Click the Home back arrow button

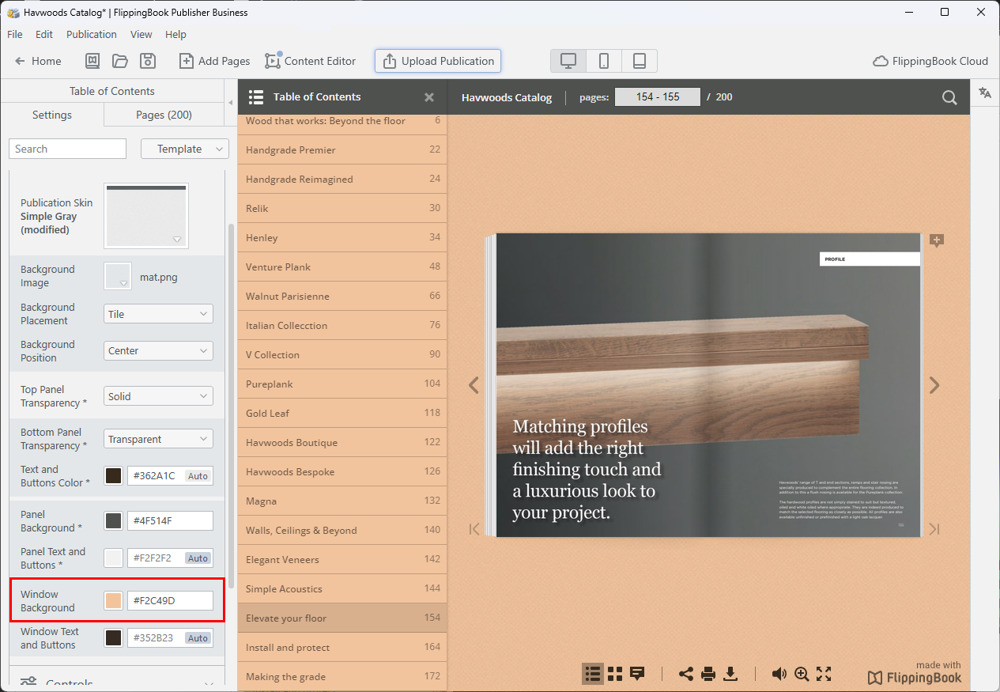(x=38, y=61)
